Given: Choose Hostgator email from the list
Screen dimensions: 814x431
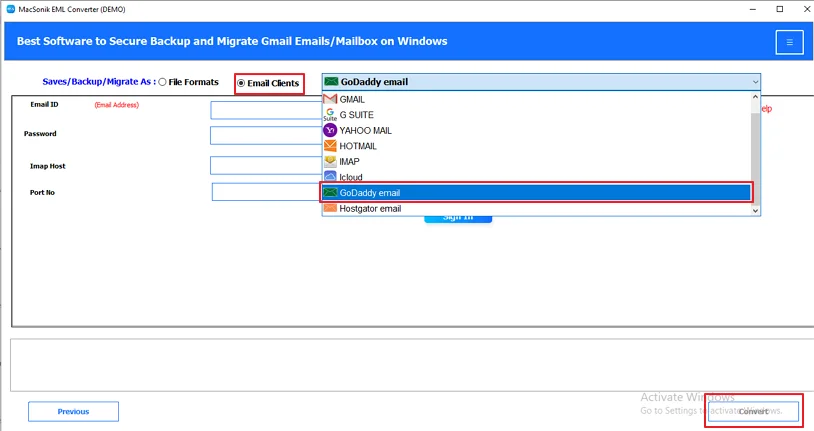Looking at the screenshot, I should click(537, 208).
